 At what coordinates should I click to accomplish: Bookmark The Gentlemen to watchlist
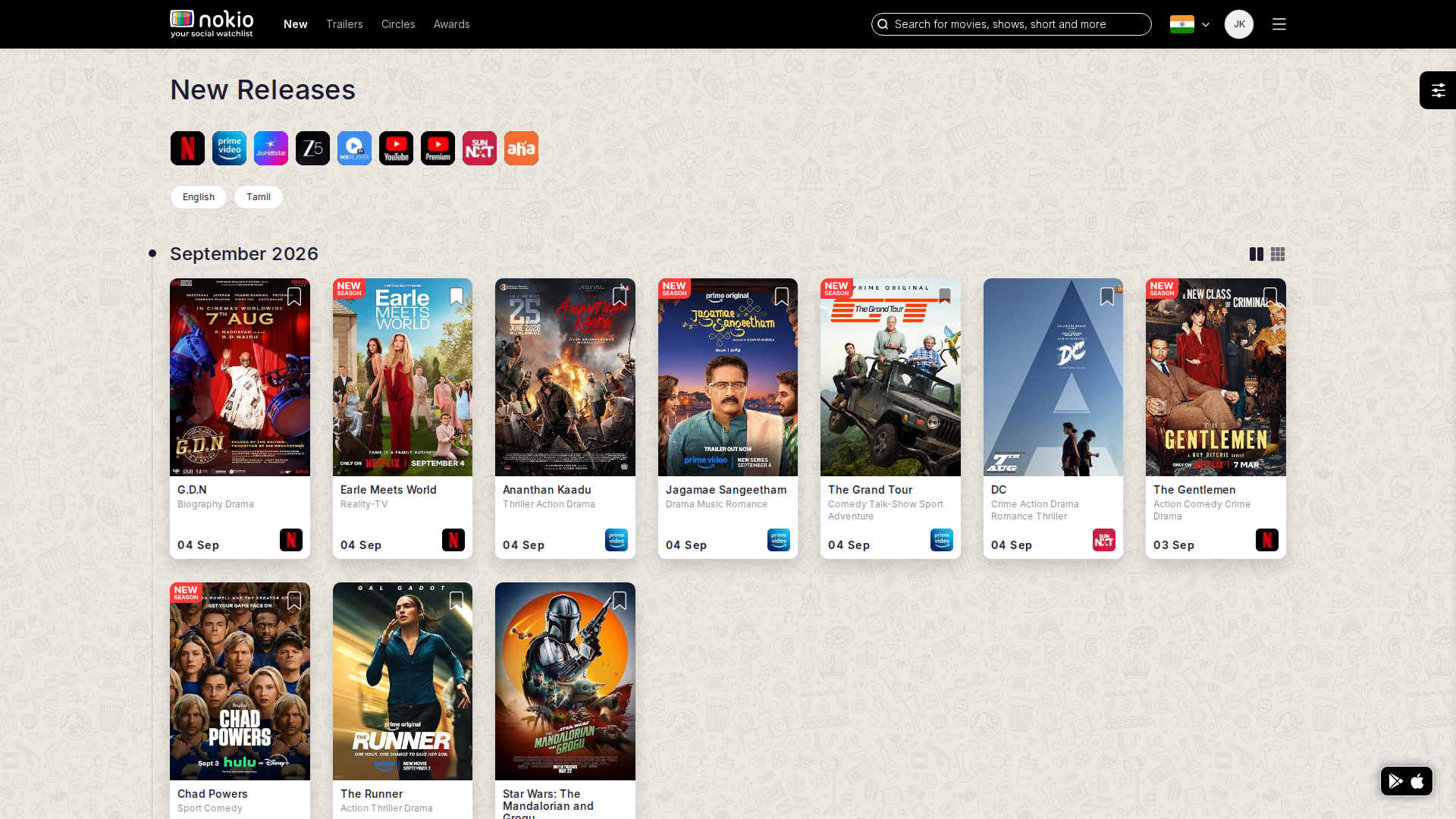(x=1270, y=297)
